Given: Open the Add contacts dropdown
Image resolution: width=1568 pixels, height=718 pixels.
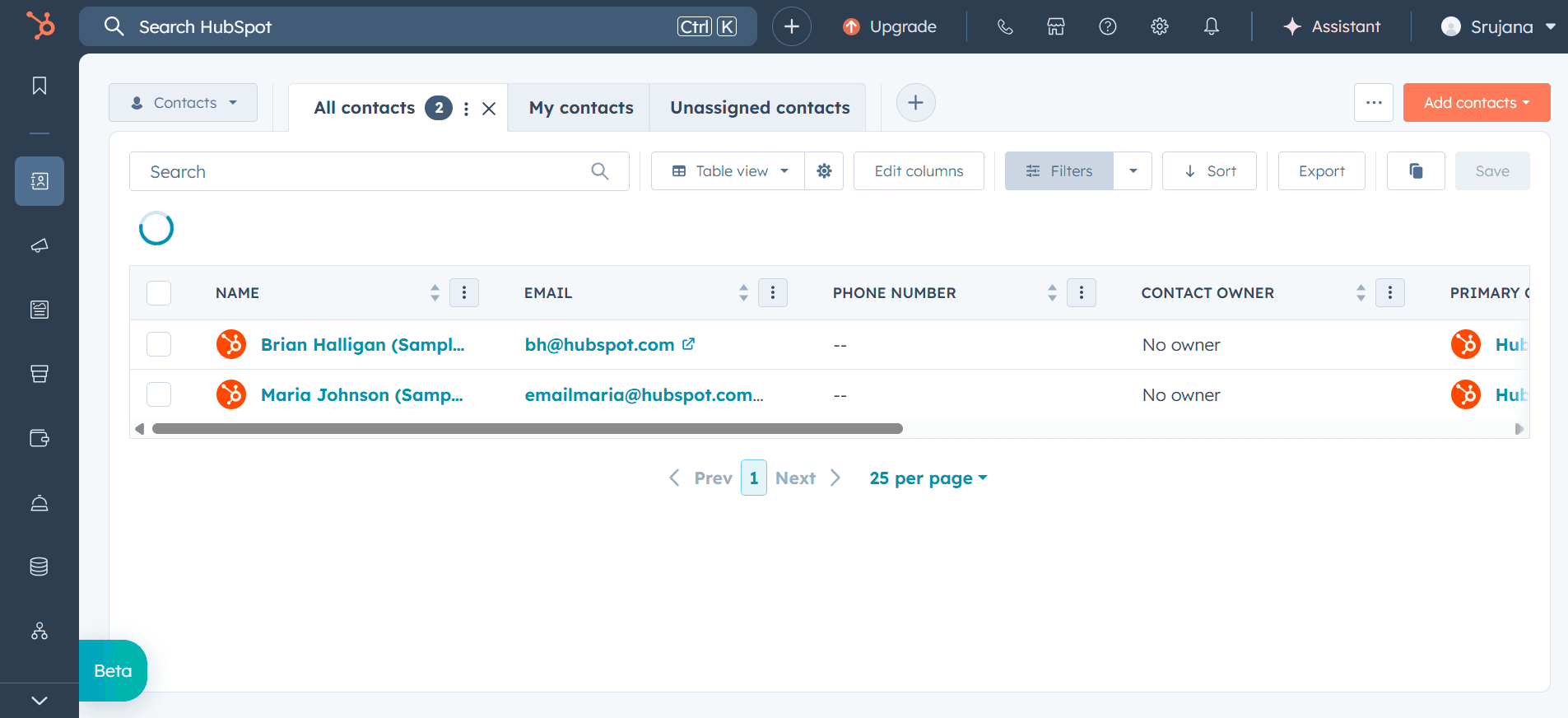Looking at the screenshot, I should coord(1477,103).
